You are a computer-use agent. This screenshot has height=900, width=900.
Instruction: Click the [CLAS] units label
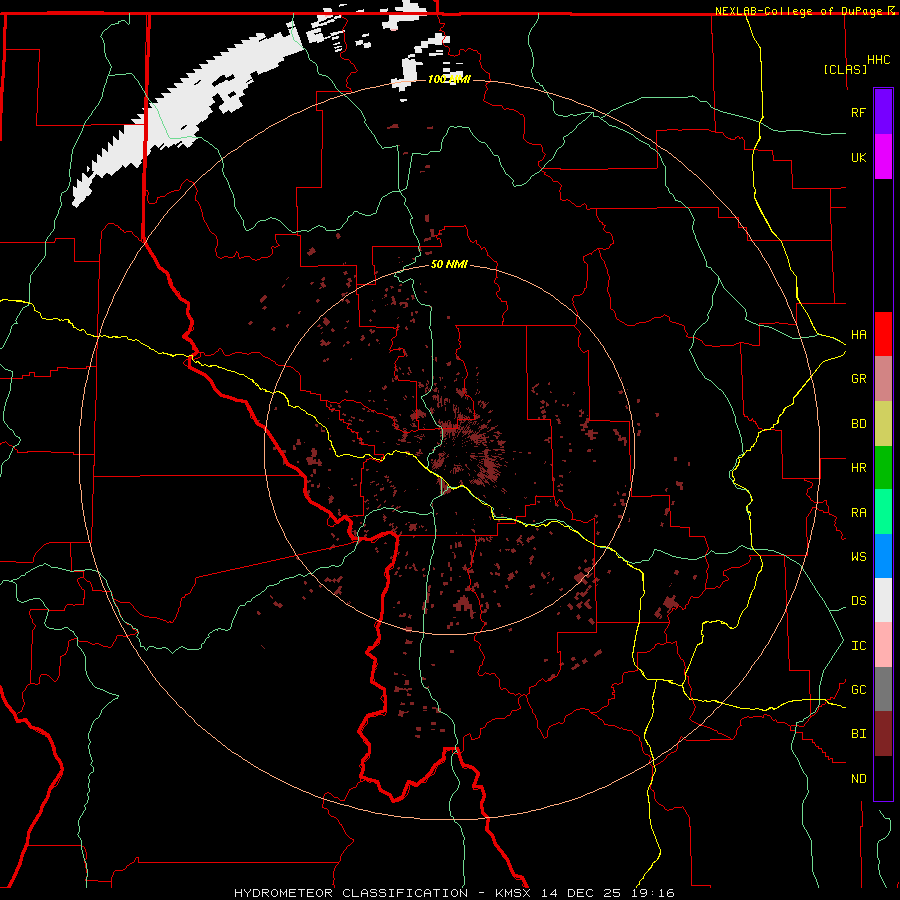[x=845, y=69]
